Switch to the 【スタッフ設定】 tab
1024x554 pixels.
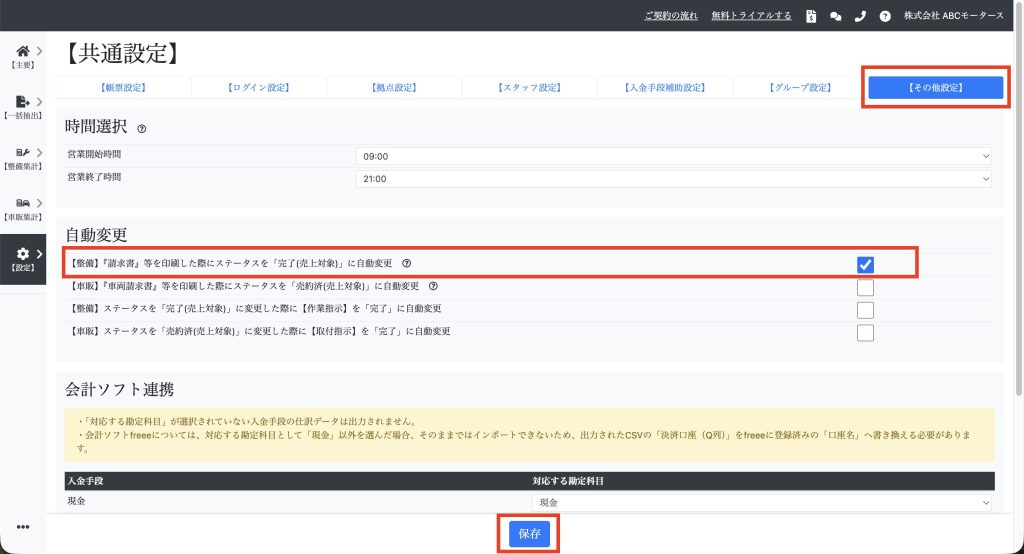pos(529,88)
